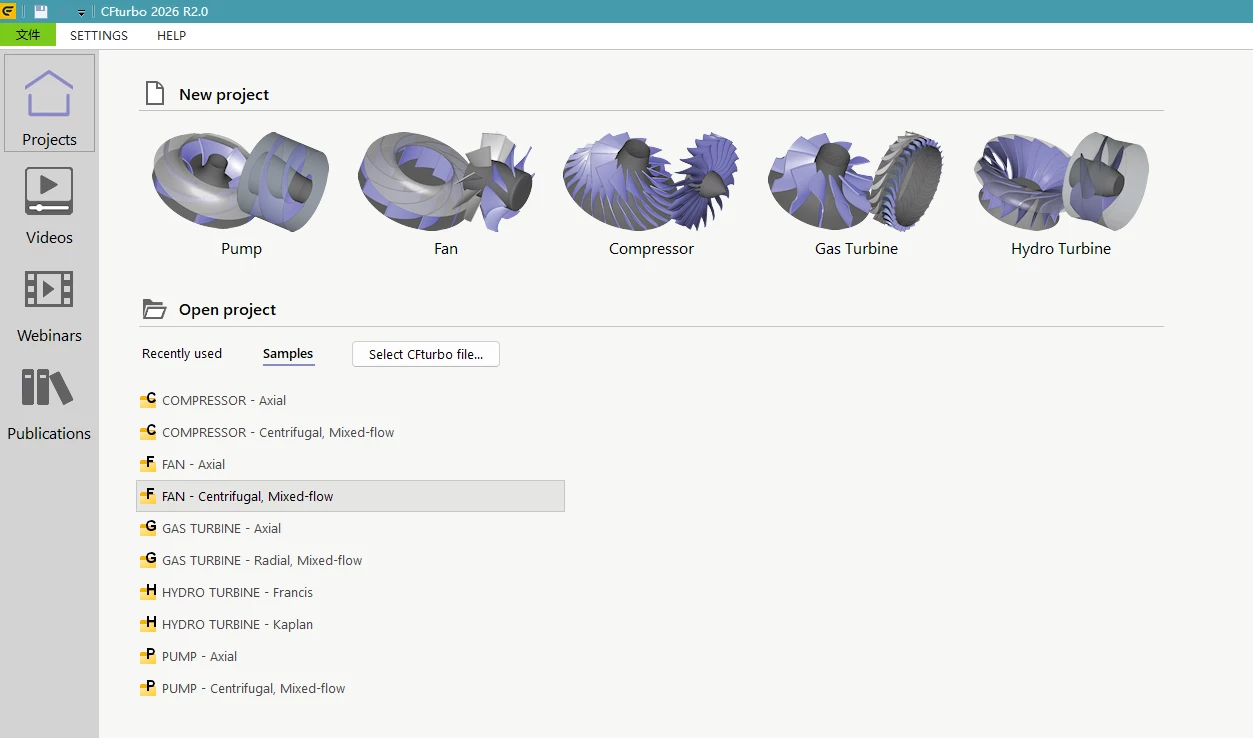Open the quick access toolbar dropdown arrow
The height and width of the screenshot is (738, 1253).
coord(82,13)
